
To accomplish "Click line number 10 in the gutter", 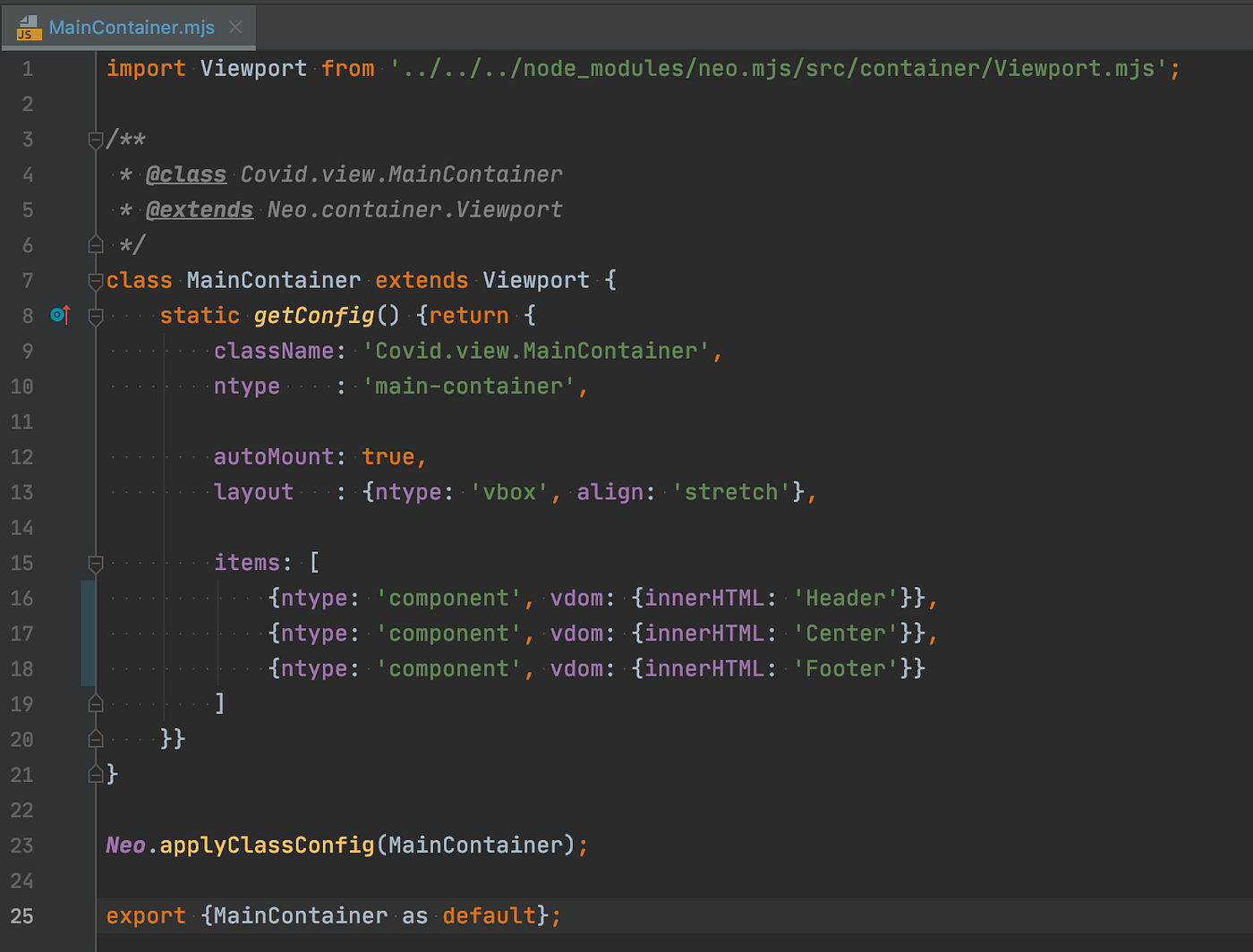I will pos(22,386).
